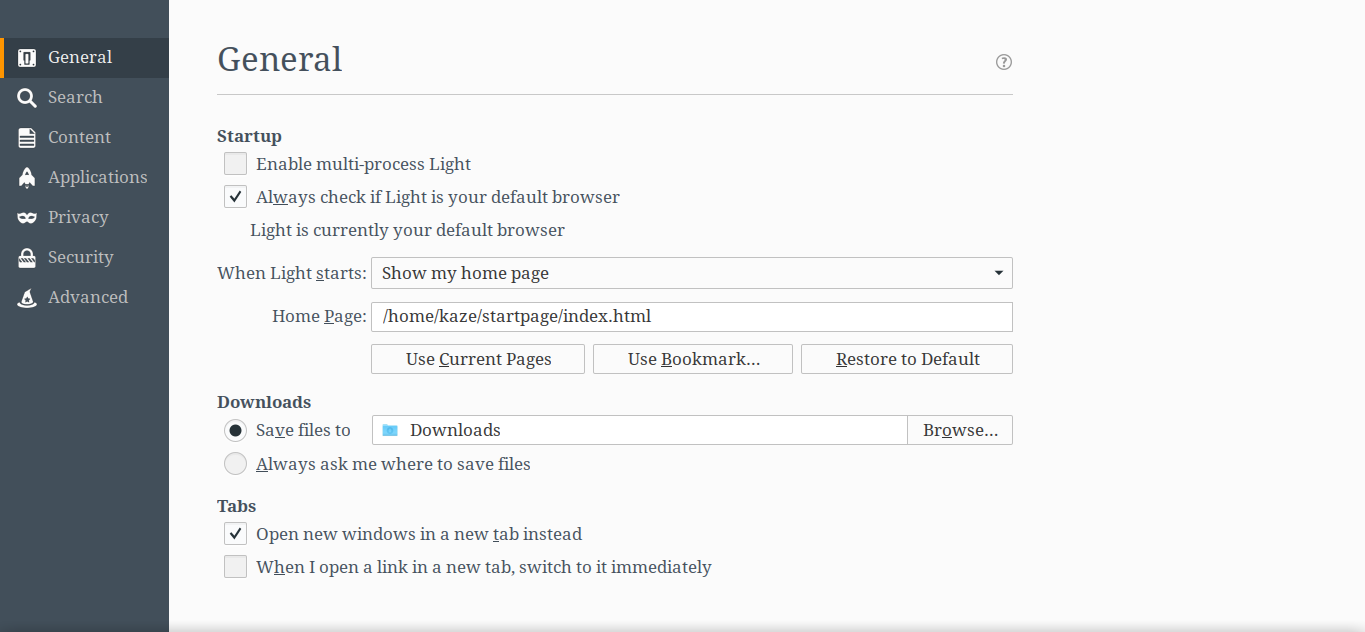The image size is (1365, 632).
Task: Open the Privacy mask icon
Action: point(28,217)
